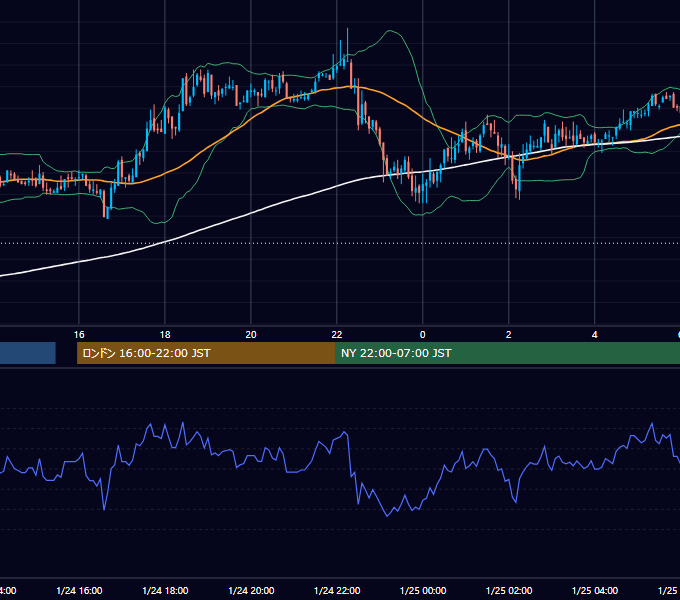Click the ロンドン 16:00-22:00 JST session bar
This screenshot has height=600, width=680.
pyautogui.click(x=206, y=353)
